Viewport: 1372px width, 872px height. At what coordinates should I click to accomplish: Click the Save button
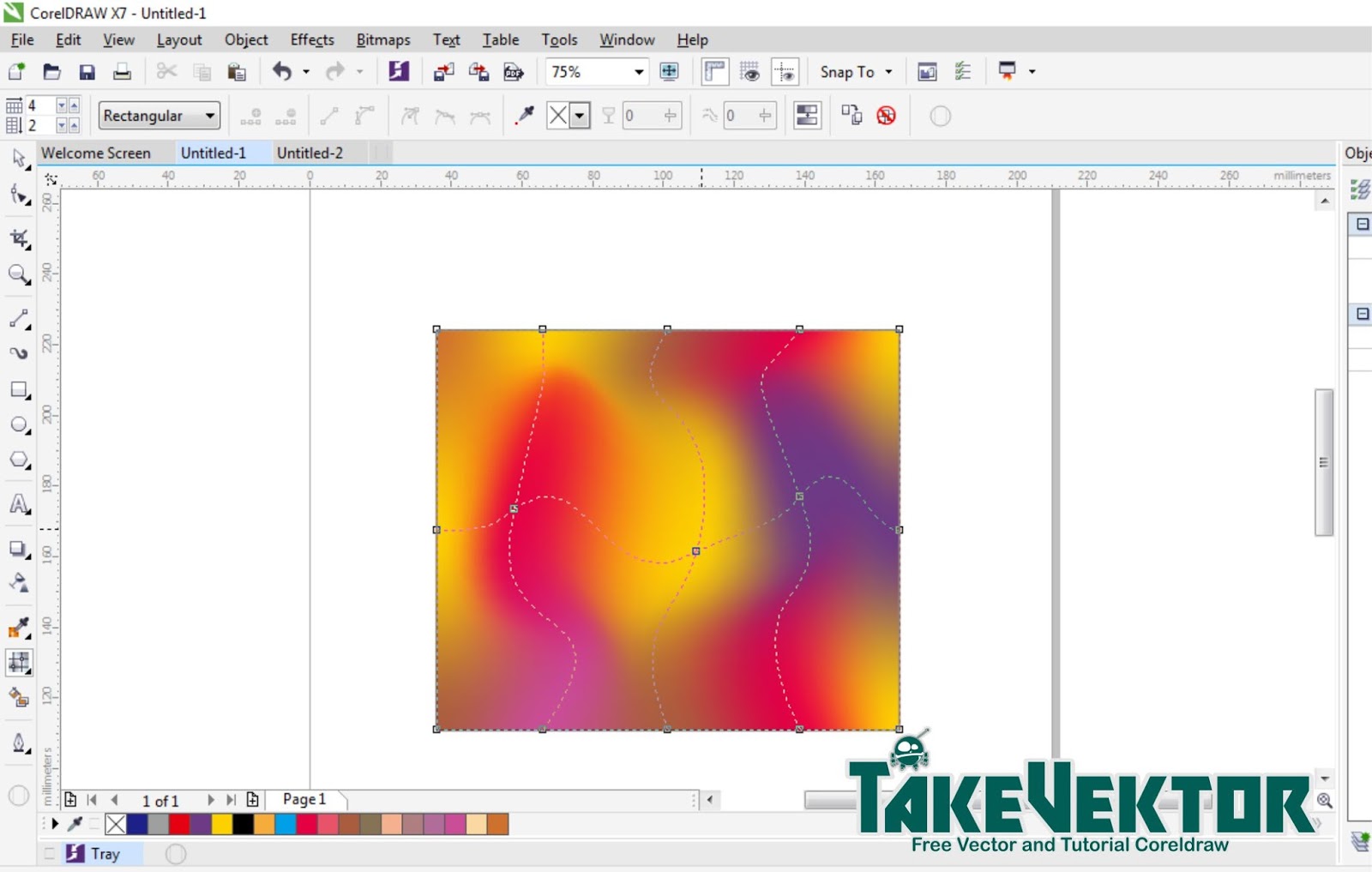coord(87,71)
